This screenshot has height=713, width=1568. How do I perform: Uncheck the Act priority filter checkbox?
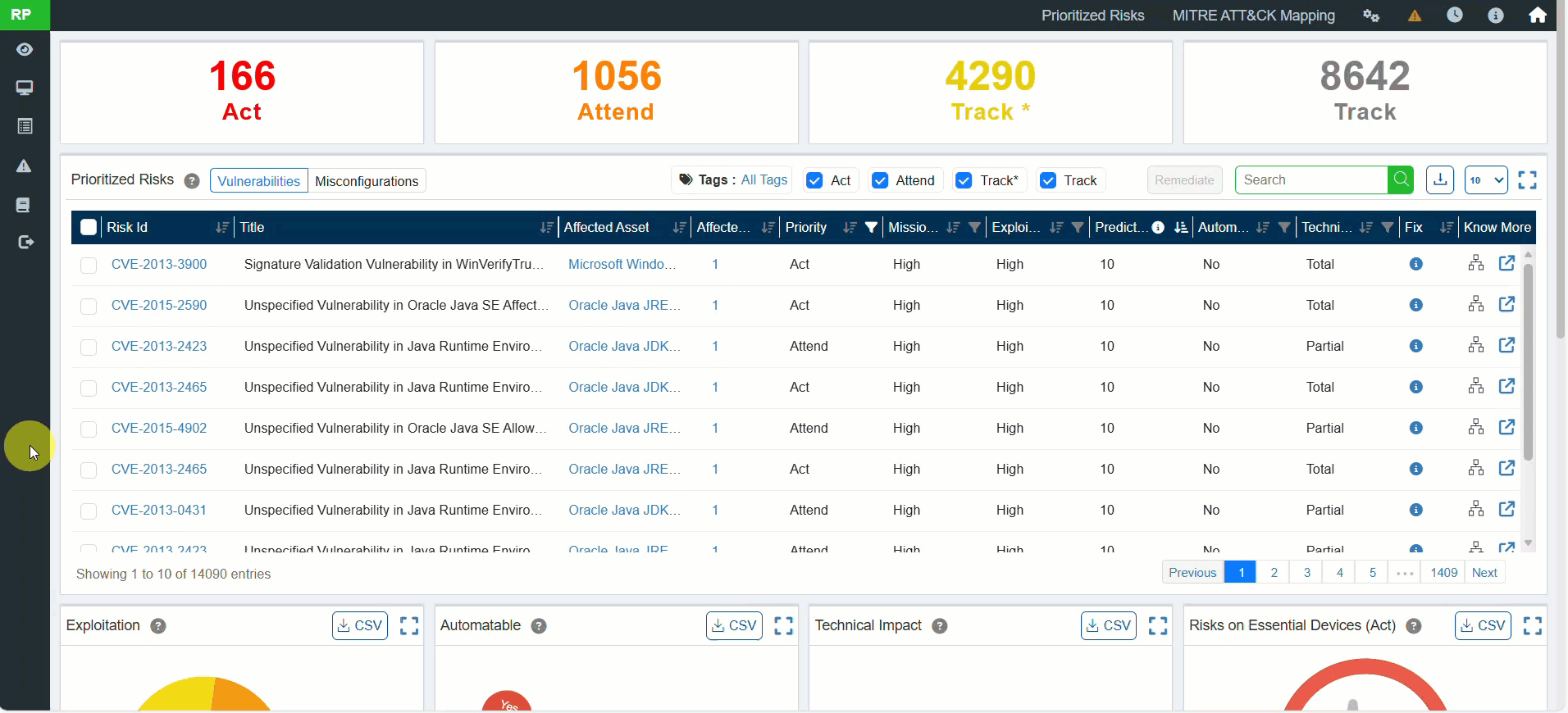(814, 180)
